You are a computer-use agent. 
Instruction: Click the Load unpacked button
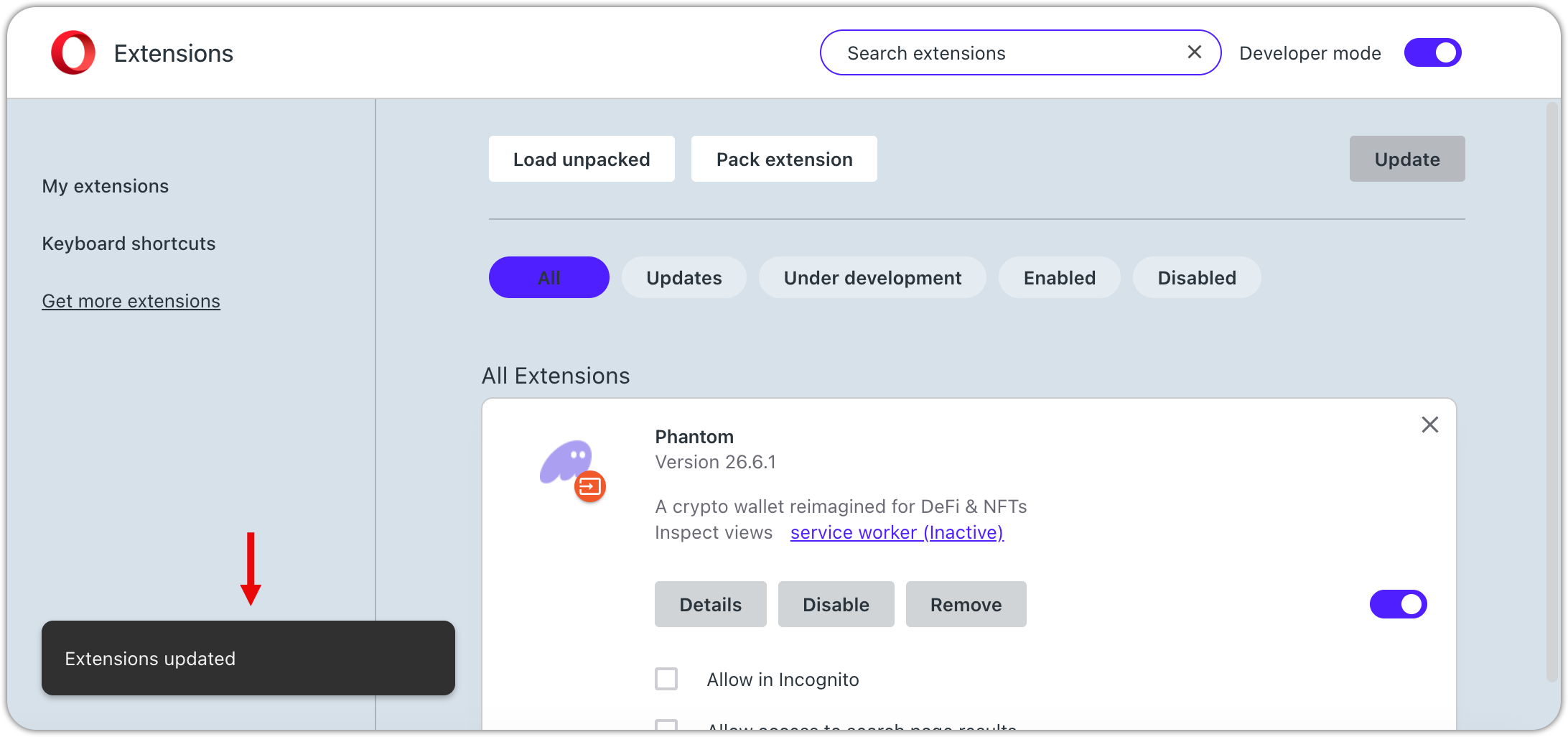(x=582, y=159)
